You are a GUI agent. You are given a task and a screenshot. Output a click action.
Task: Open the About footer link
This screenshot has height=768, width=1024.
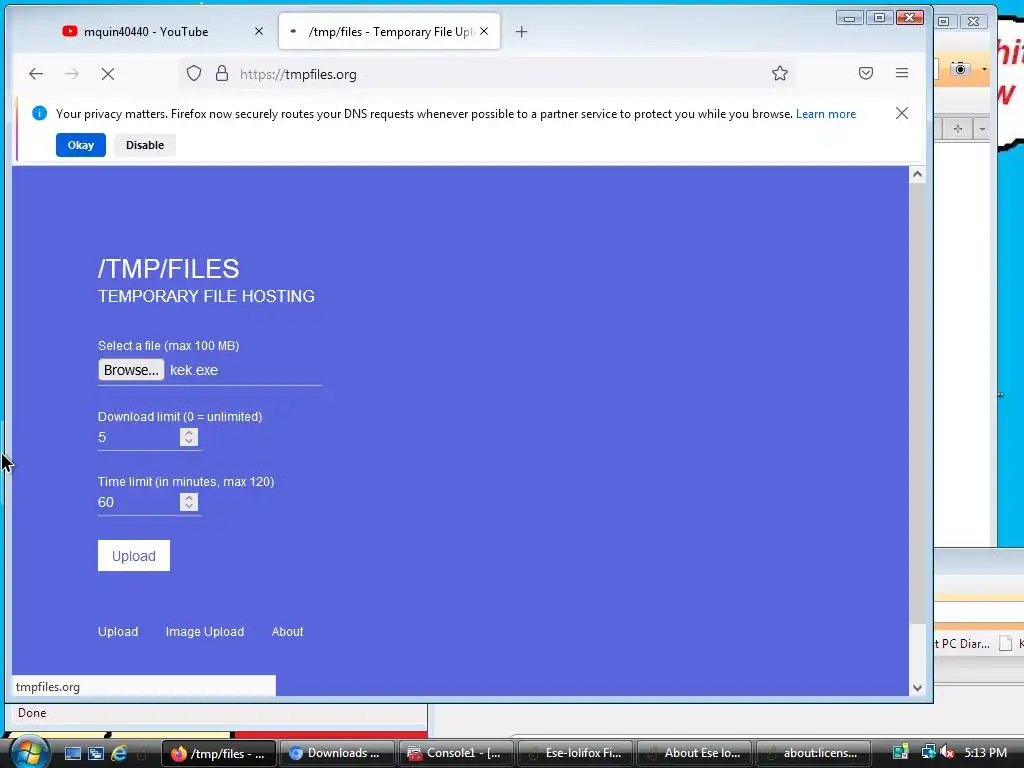pos(287,632)
